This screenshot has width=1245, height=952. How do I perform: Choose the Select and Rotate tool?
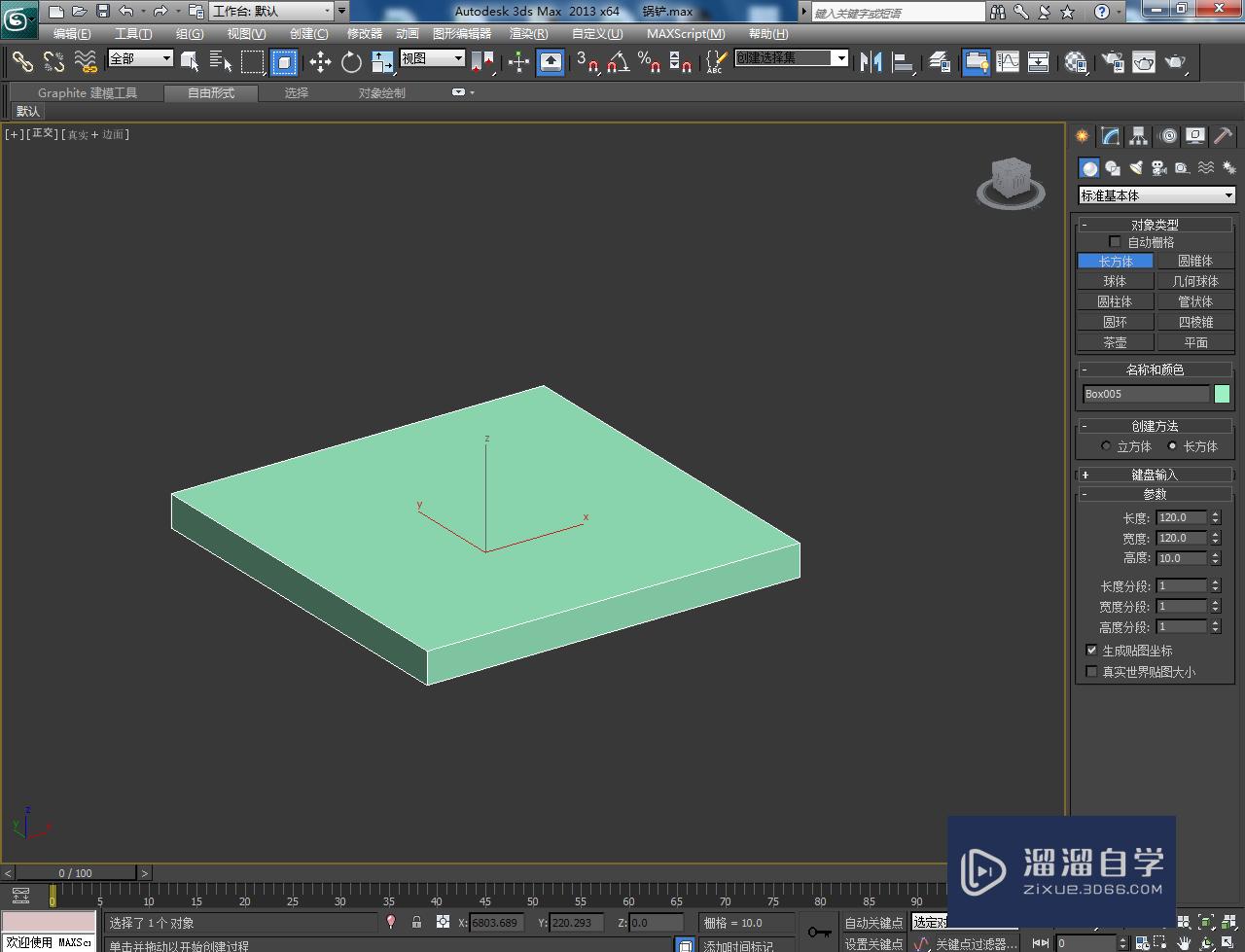(x=351, y=62)
